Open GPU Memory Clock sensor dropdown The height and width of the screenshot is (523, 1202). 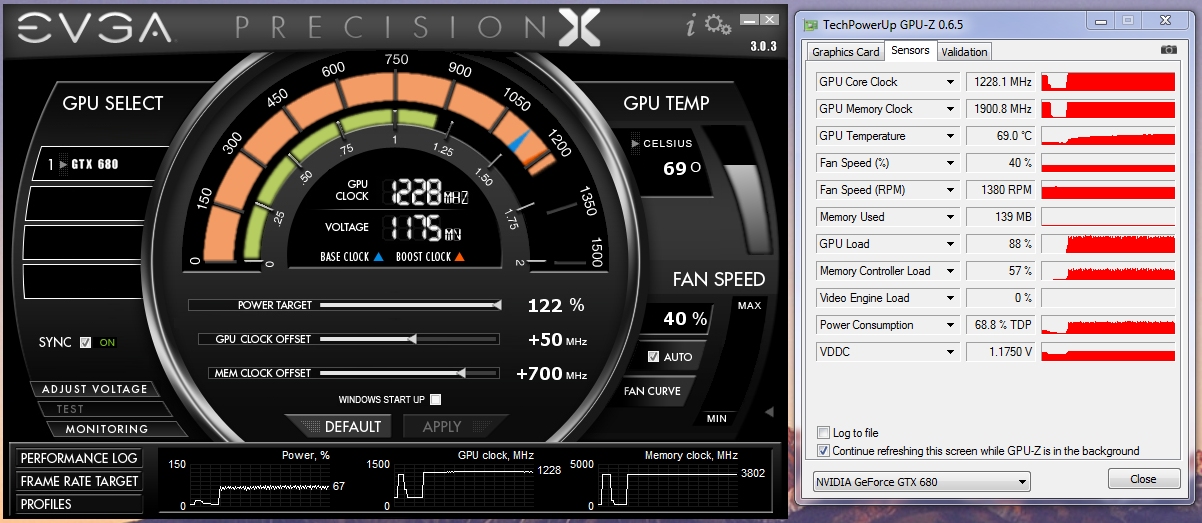(951, 109)
